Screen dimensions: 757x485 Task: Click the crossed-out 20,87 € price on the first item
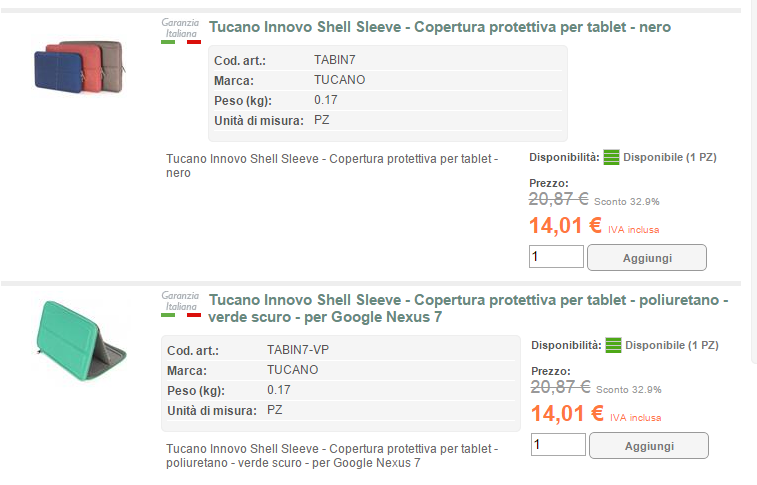pos(558,199)
